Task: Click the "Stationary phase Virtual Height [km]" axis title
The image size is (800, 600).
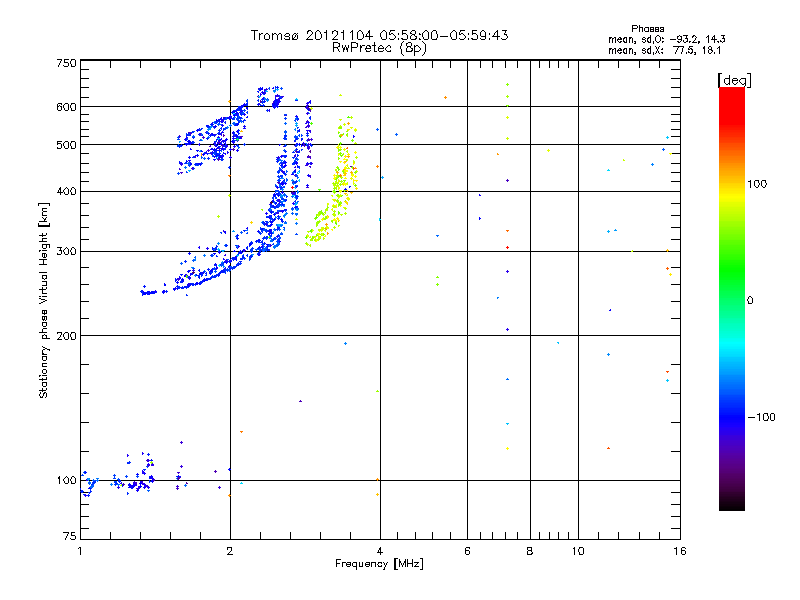Action: 44,300
